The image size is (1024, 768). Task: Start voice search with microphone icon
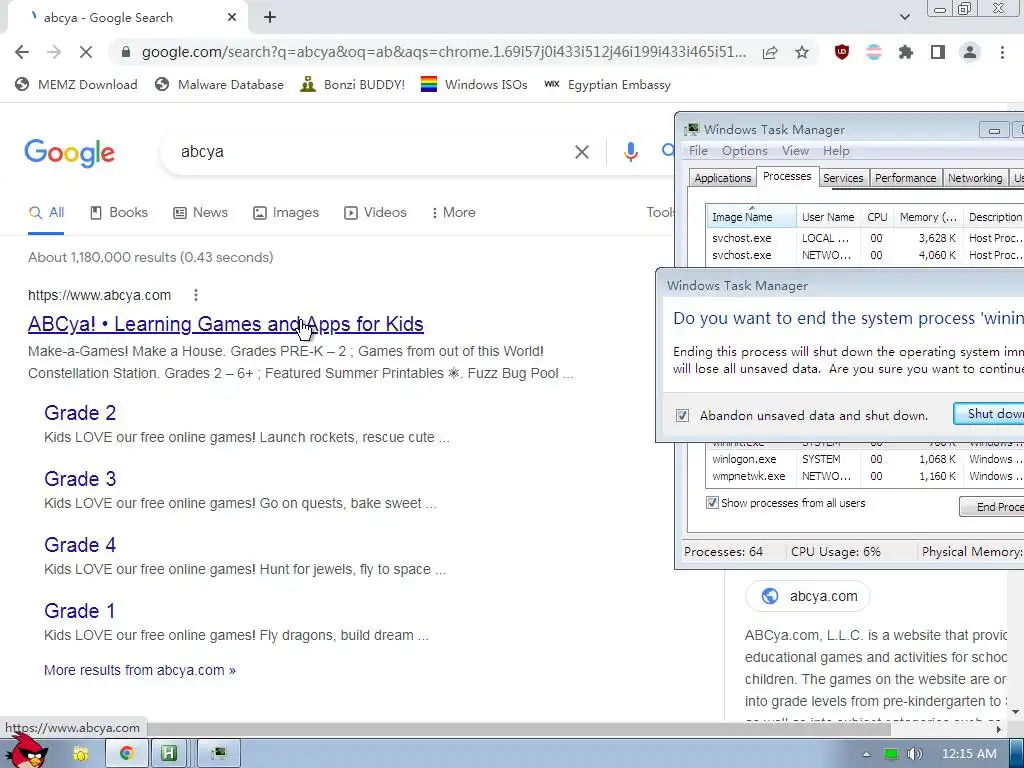click(630, 152)
